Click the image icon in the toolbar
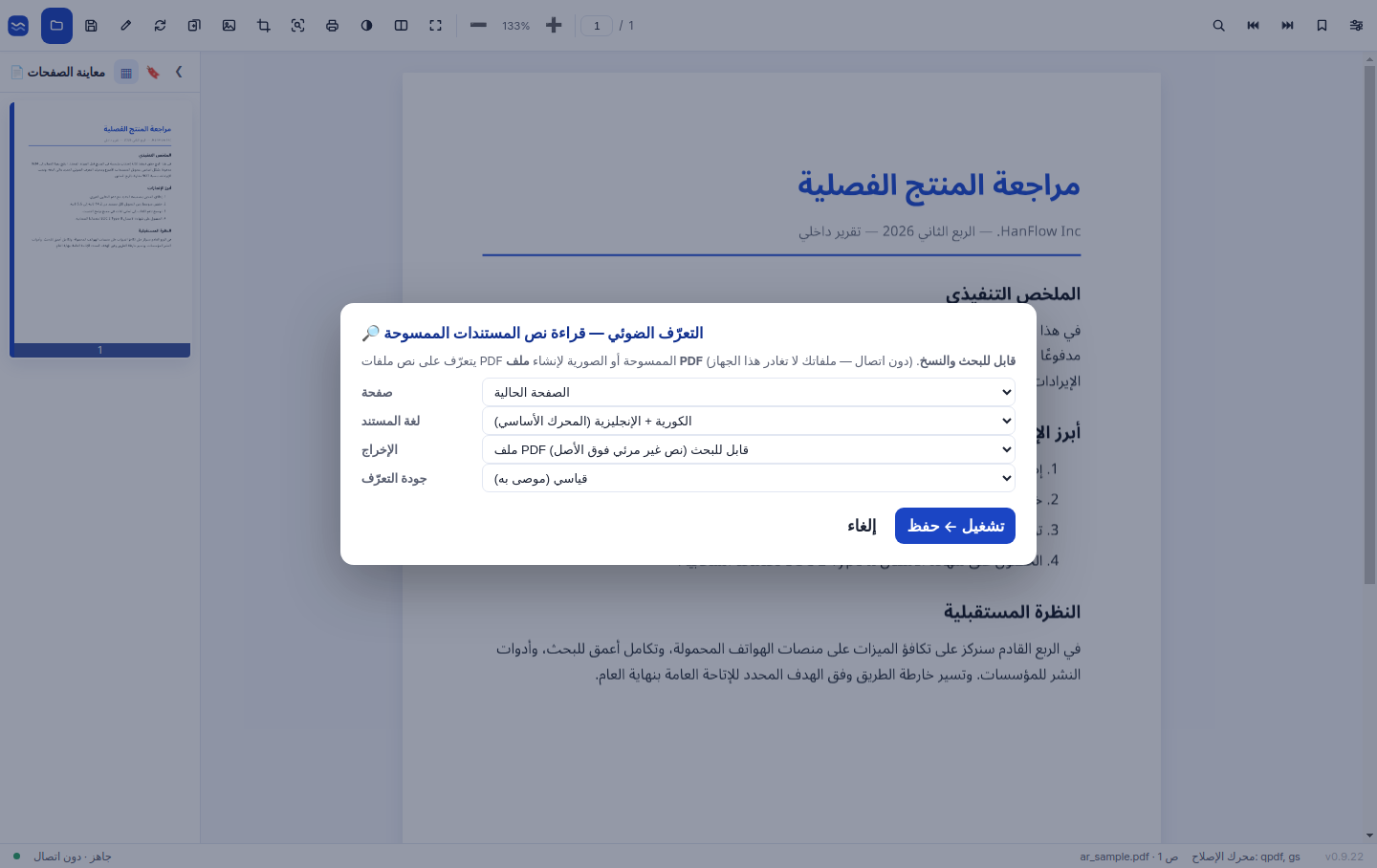The image size is (1377, 868). (x=229, y=26)
